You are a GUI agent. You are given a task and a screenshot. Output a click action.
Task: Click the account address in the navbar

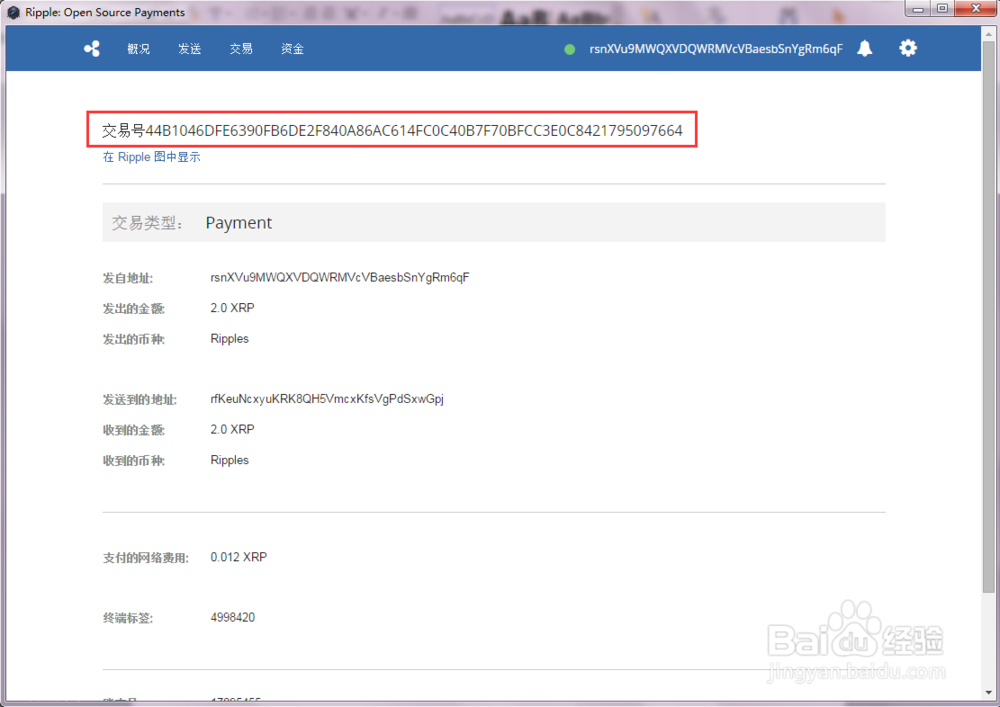tap(716, 49)
